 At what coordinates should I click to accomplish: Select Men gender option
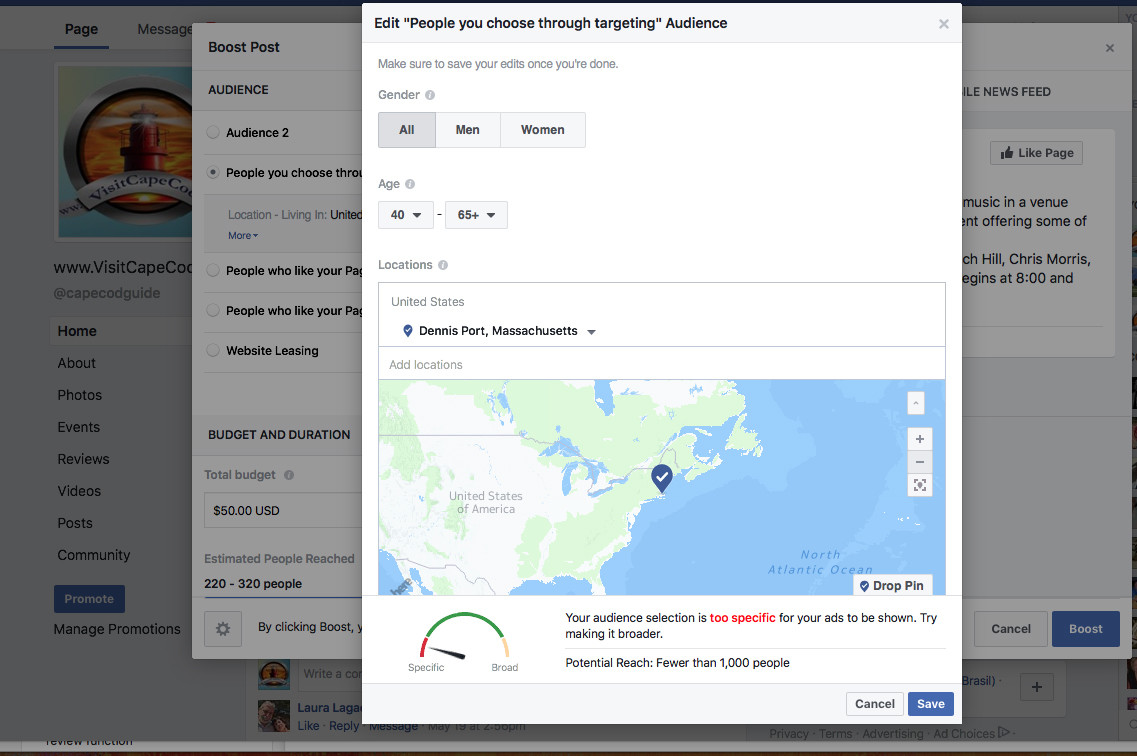[468, 130]
